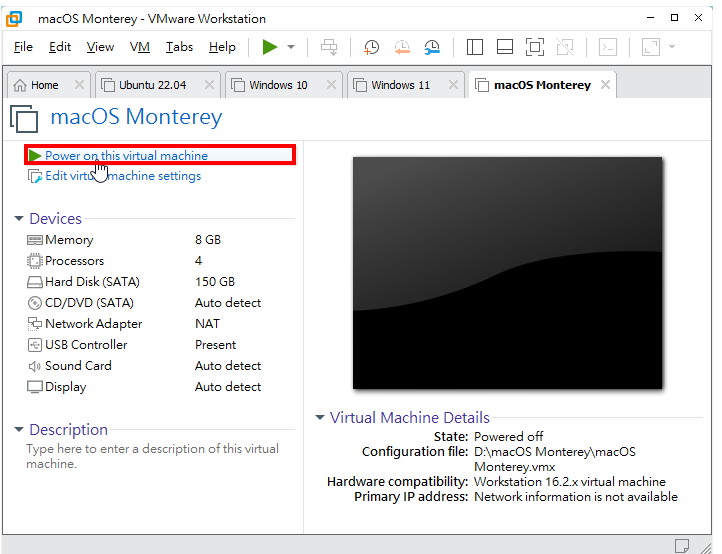Select the Hard Disk (SATA) device
The width and height of the screenshot is (722, 554).
click(160, 282)
